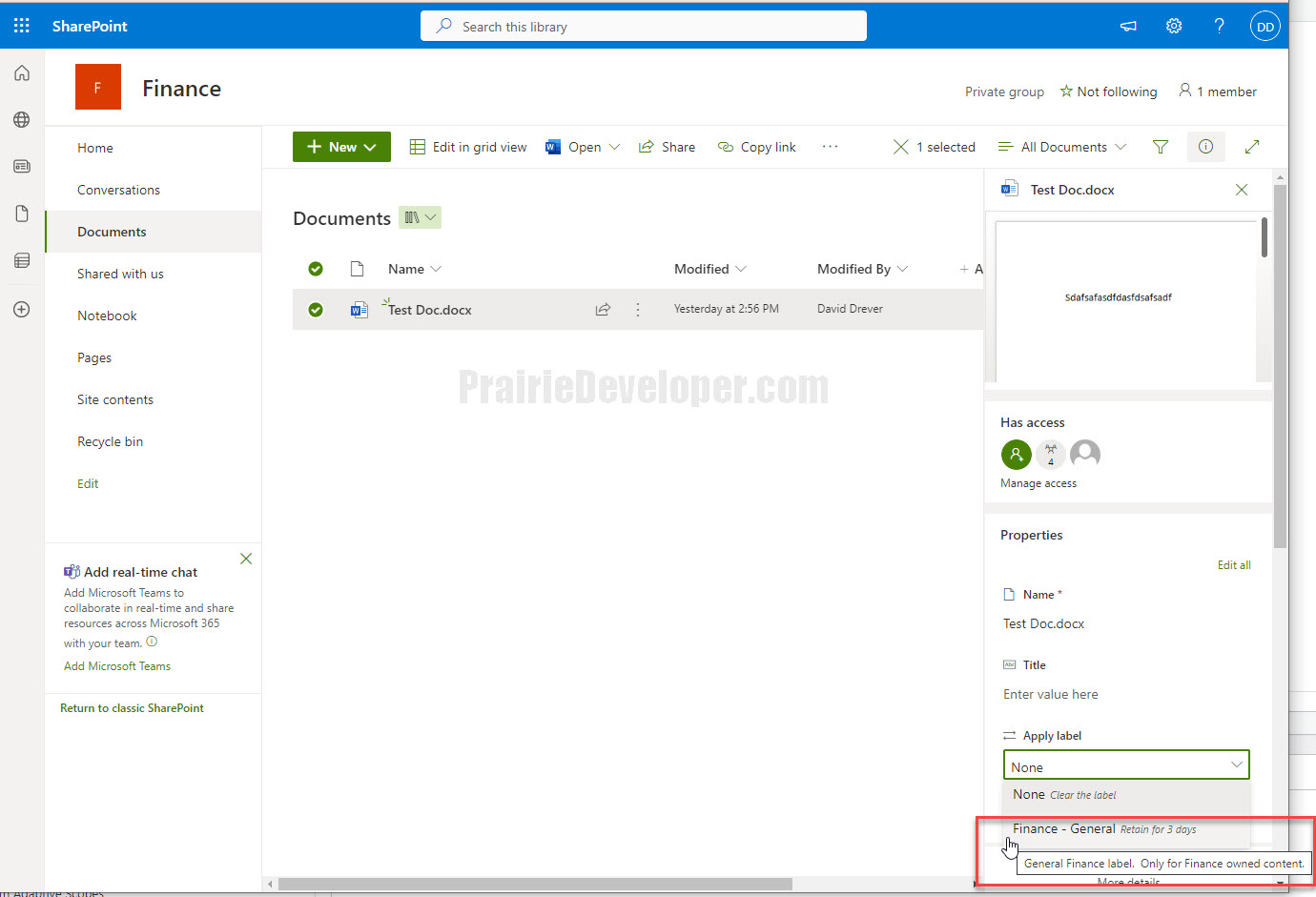Click the Create plus icon in app bar
This screenshot has height=897, width=1316.
(22, 309)
